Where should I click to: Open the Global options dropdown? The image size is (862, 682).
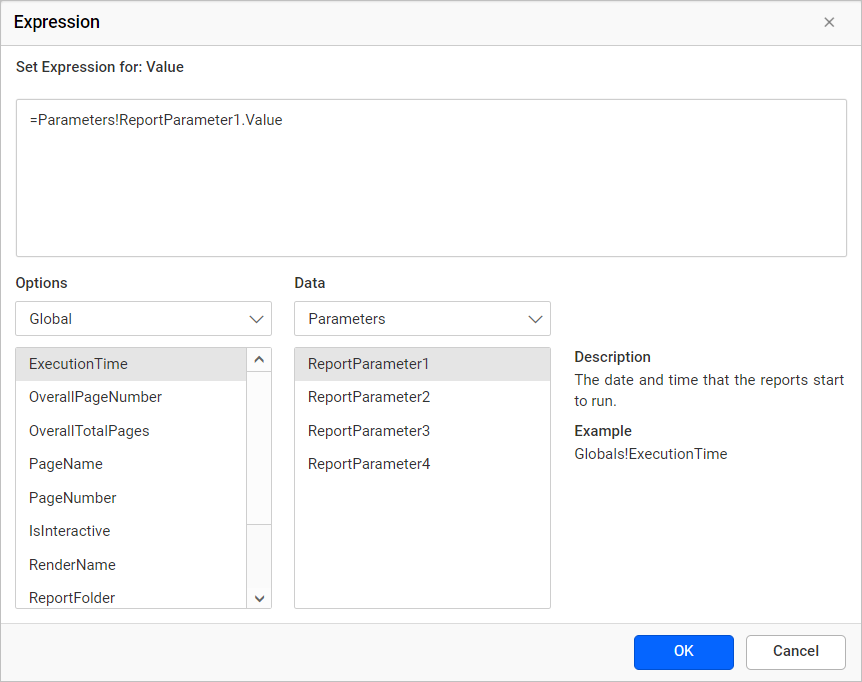143,319
